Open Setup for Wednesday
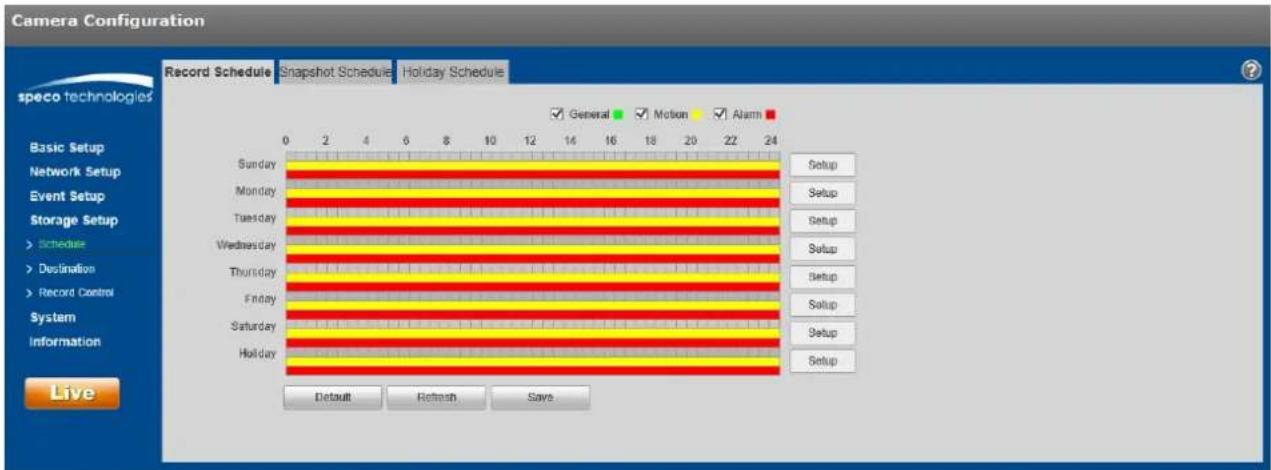The image size is (1271, 470). point(822,249)
